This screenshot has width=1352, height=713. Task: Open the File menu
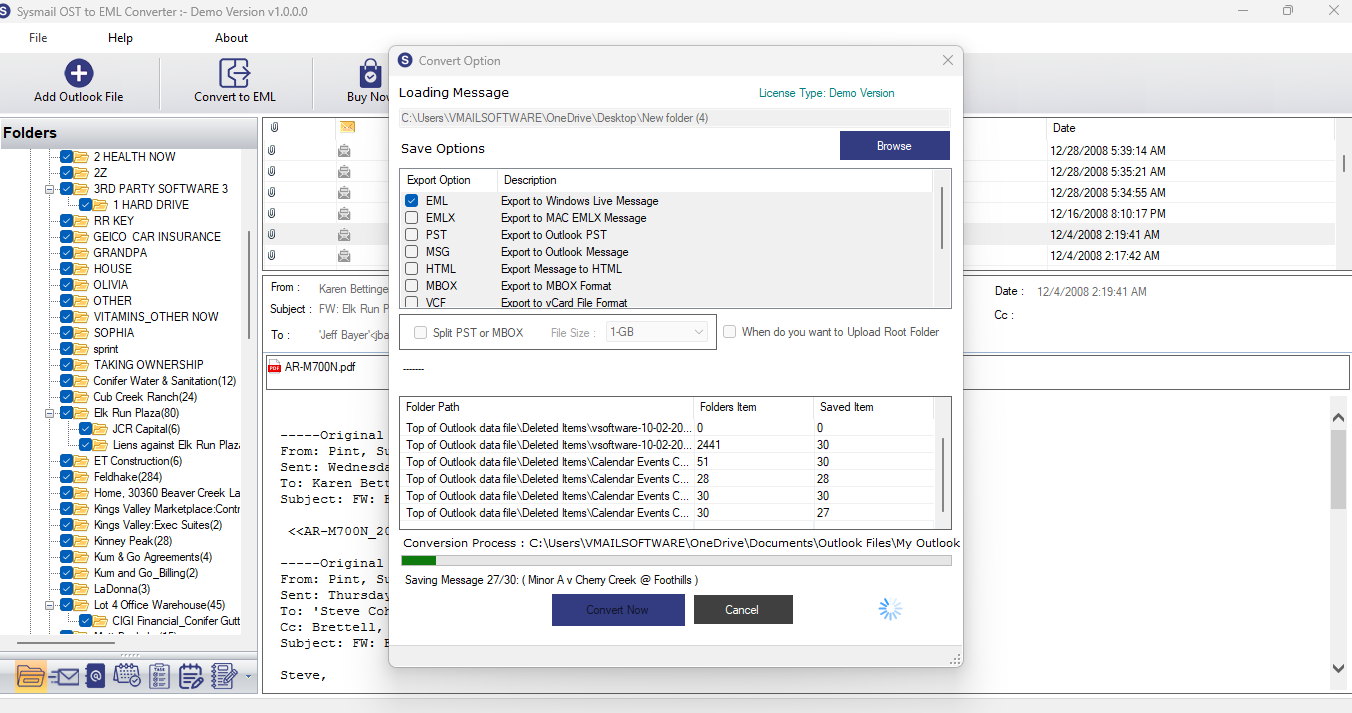[38, 38]
